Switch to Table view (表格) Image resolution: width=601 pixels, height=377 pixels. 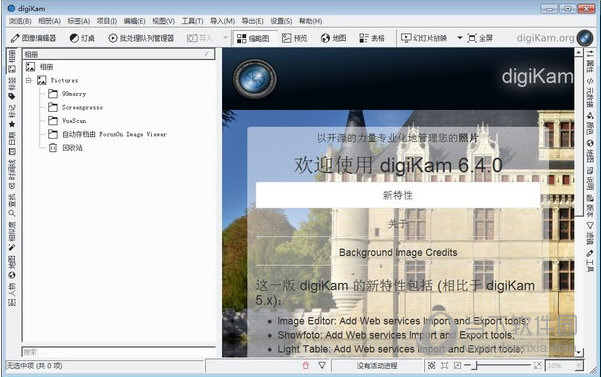[372, 38]
